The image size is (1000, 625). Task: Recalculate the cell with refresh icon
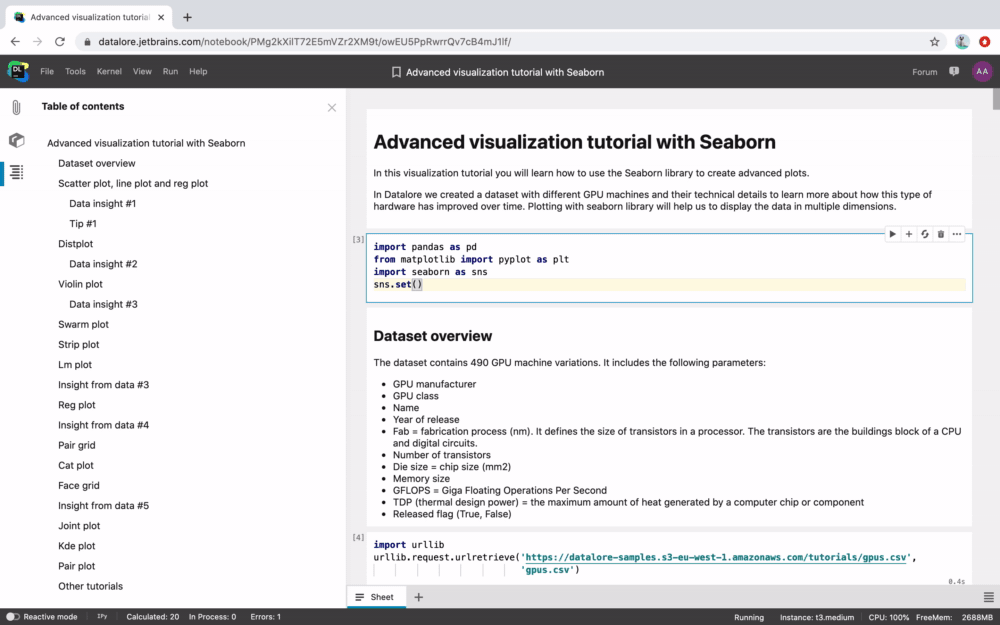pyautogui.click(x=925, y=234)
